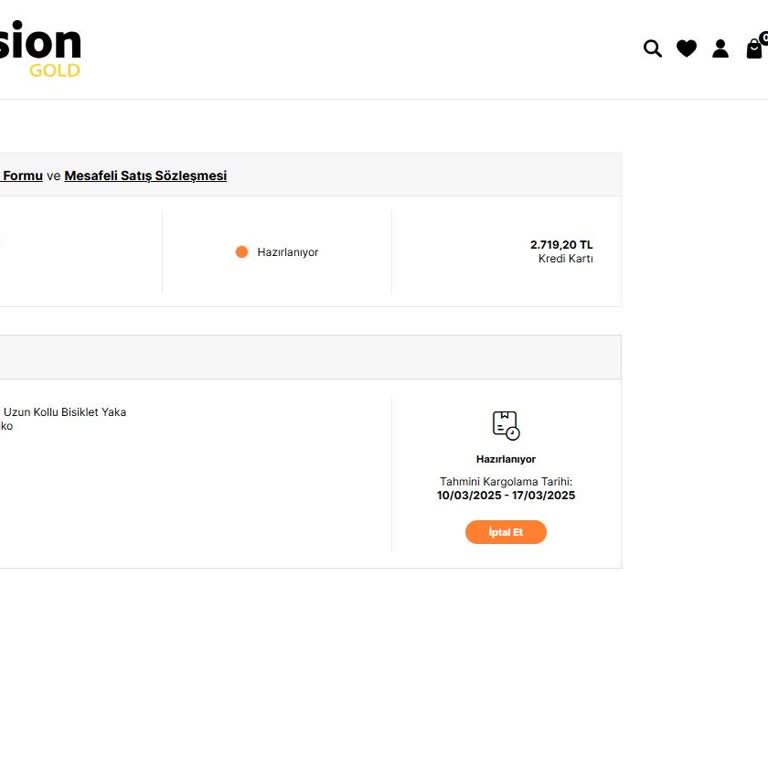
Task: Click the site logo text
Action: (x=40, y=41)
